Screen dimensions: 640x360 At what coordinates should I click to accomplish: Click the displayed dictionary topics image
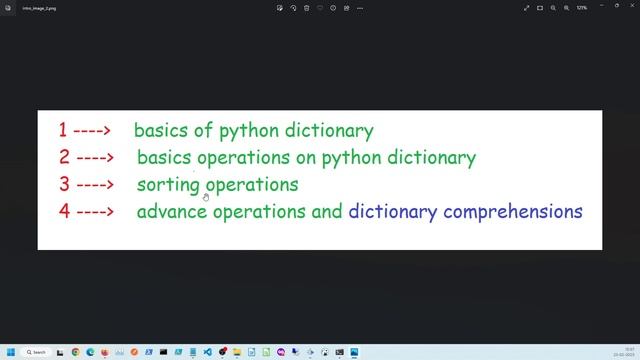320,180
